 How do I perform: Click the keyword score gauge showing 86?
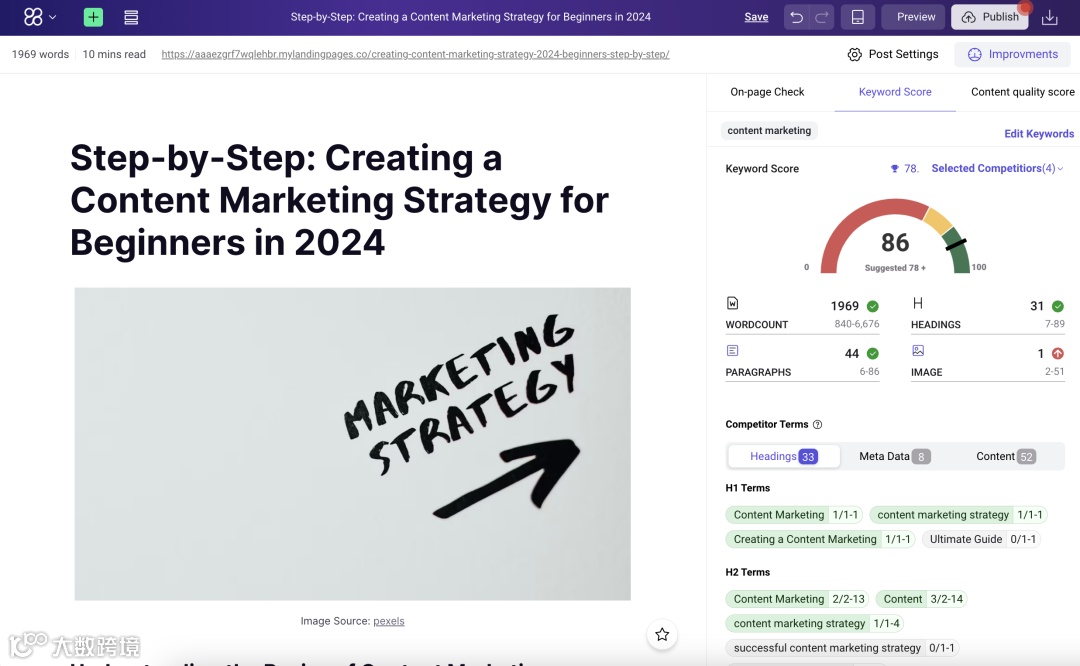(895, 236)
